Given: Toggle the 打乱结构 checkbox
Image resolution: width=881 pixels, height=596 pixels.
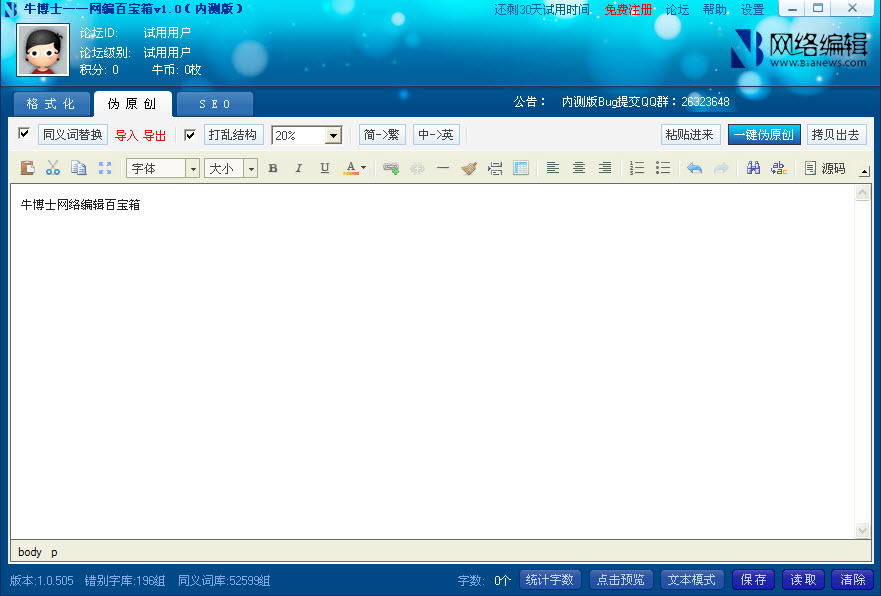Looking at the screenshot, I should pyautogui.click(x=190, y=134).
